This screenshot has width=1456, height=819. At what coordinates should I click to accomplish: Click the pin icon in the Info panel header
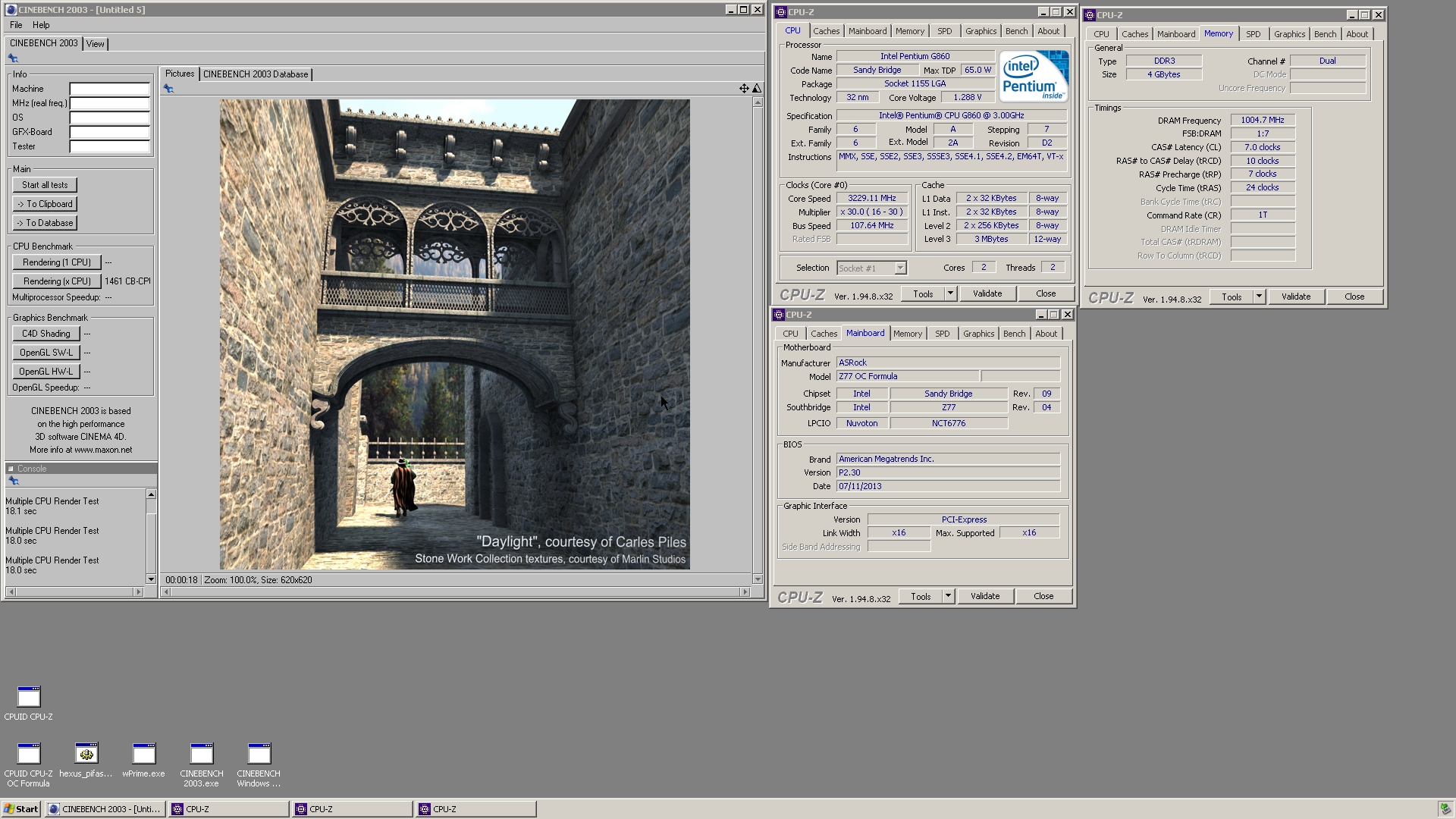coord(13,58)
